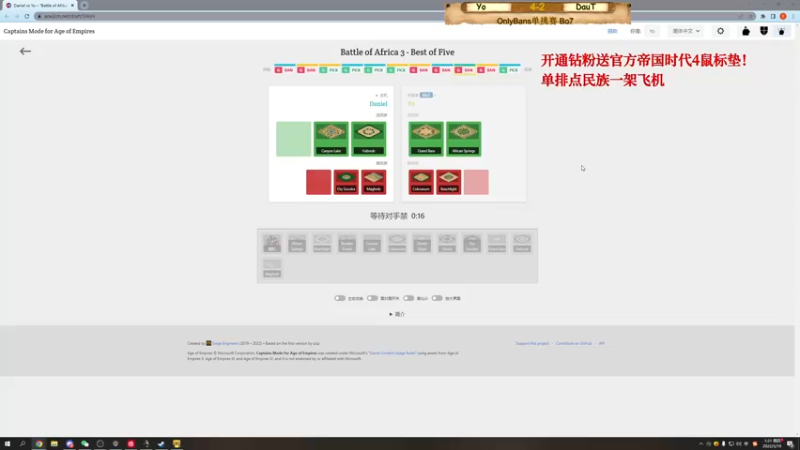Click Daniel's empty red ban slot
Screen dimensions: 800x450
(x=318, y=182)
